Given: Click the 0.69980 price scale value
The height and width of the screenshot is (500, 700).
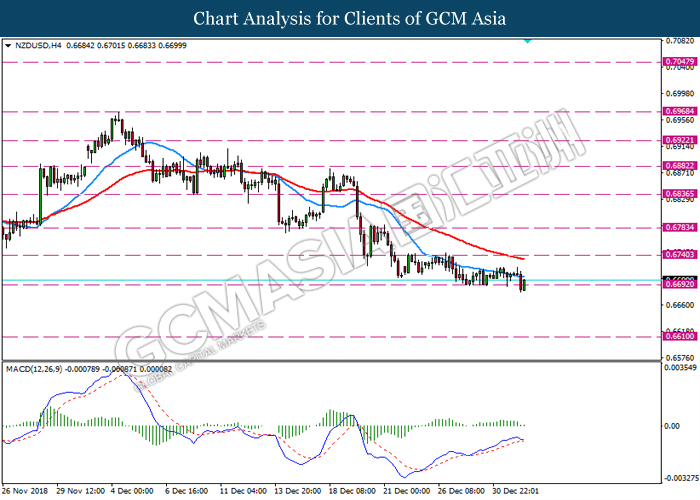Looking at the screenshot, I should [680, 94].
